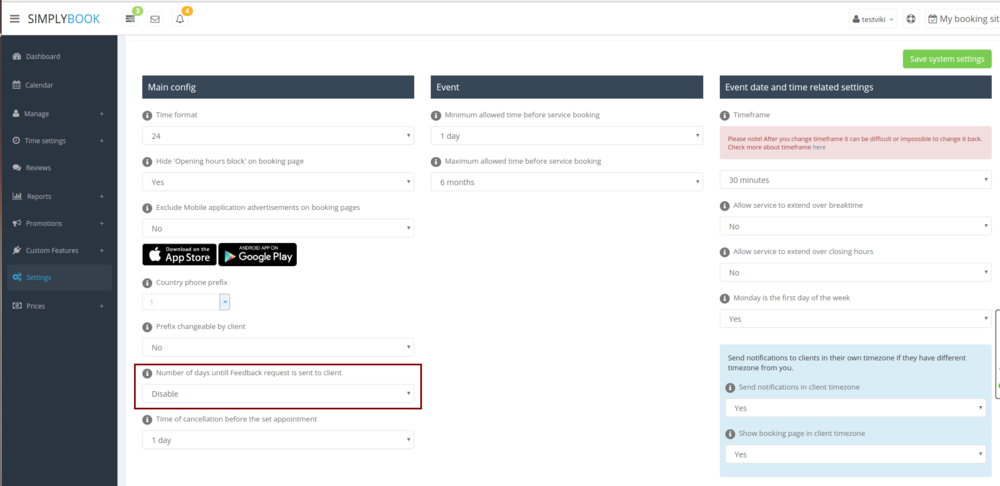Open Minimum allowed time before booking dropdown
Screen dimensions: 1000x486
click(x=566, y=135)
